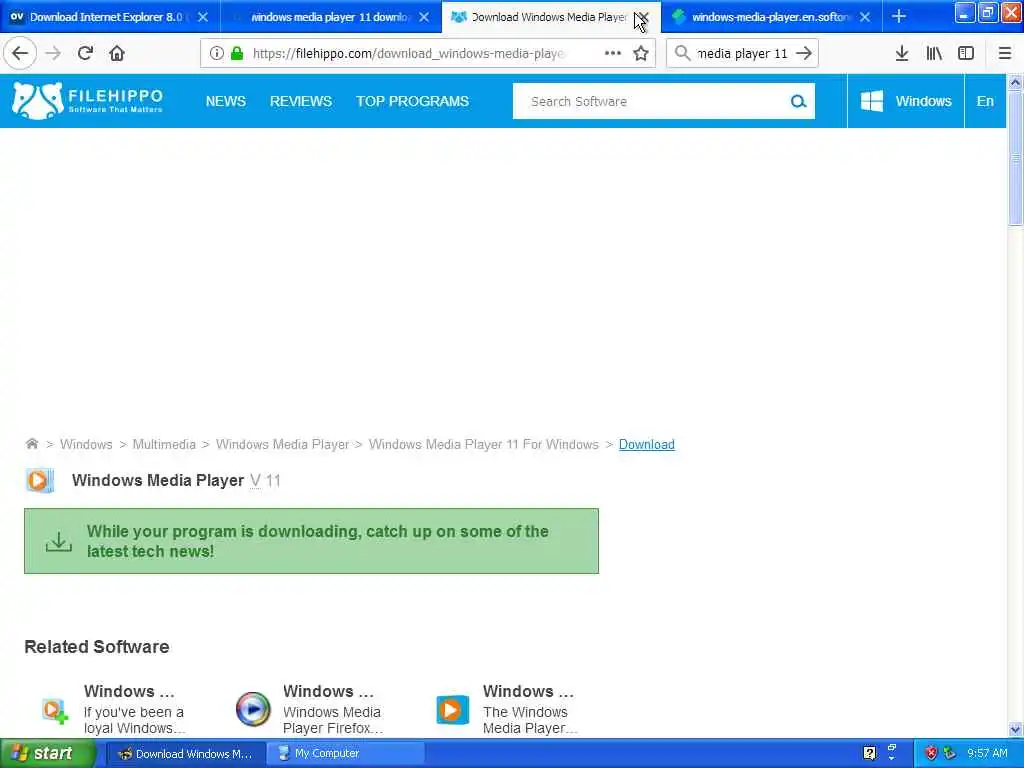Click the Download breadcrumb link
The height and width of the screenshot is (768, 1024).
coord(647,444)
